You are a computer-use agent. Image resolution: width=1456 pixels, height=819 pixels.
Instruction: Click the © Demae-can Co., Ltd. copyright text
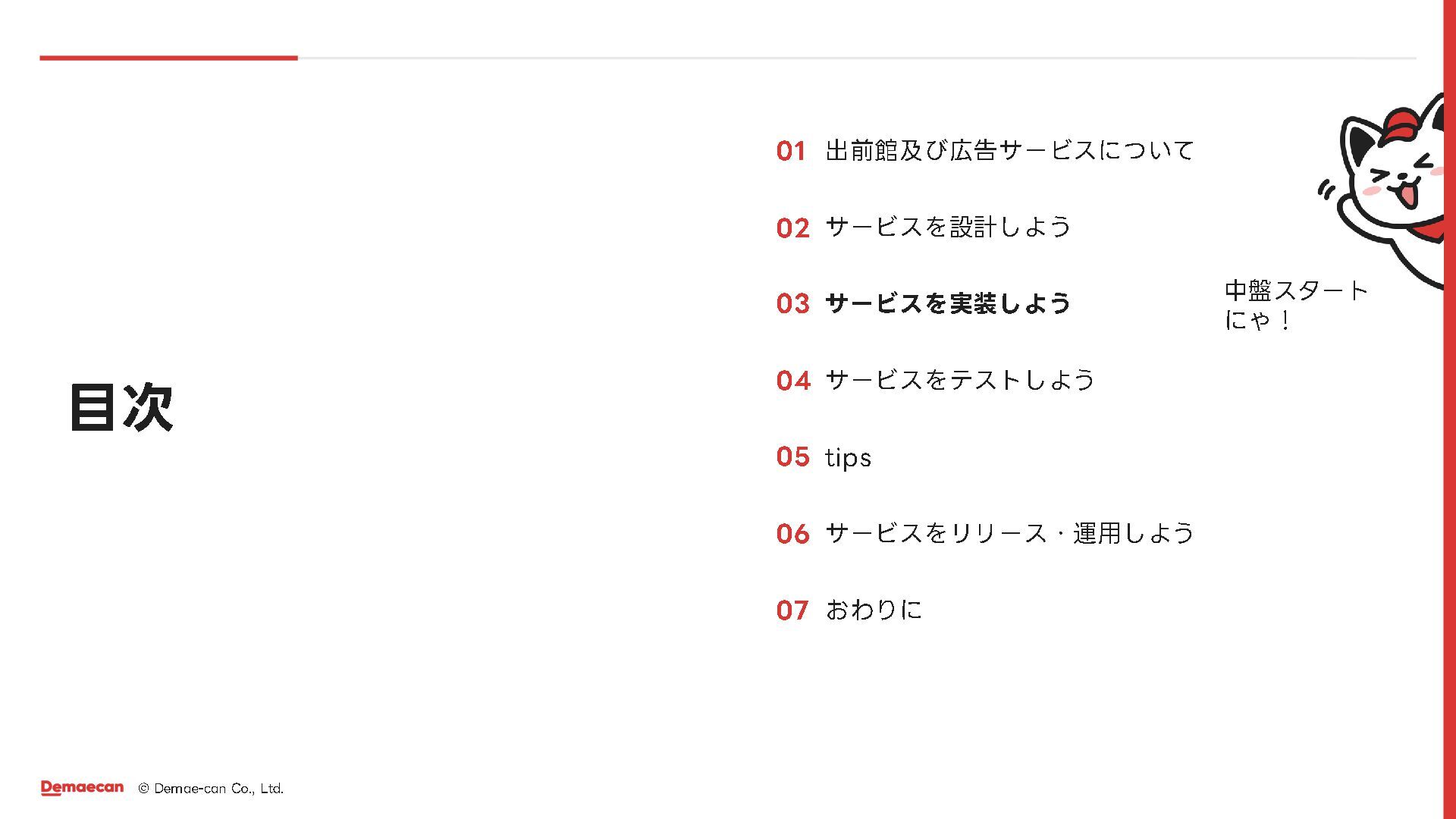click(x=211, y=789)
